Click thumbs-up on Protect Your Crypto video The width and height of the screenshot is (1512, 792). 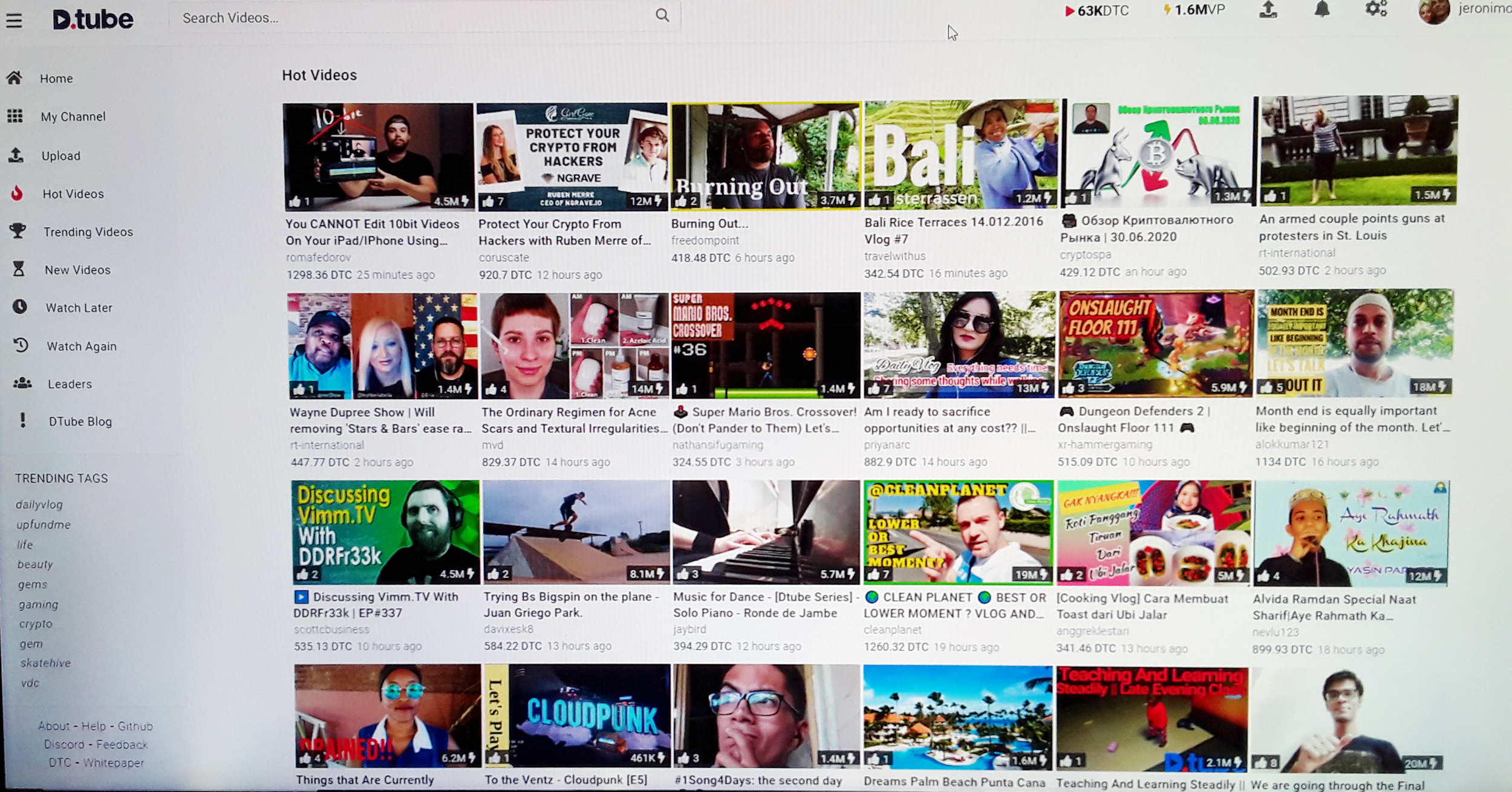pos(487,201)
